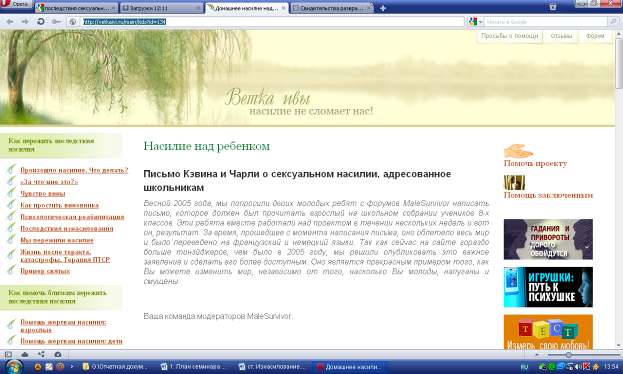This screenshot has height=374, width=623.
Task: Open the Форум tab on the site
Action: click(595, 36)
